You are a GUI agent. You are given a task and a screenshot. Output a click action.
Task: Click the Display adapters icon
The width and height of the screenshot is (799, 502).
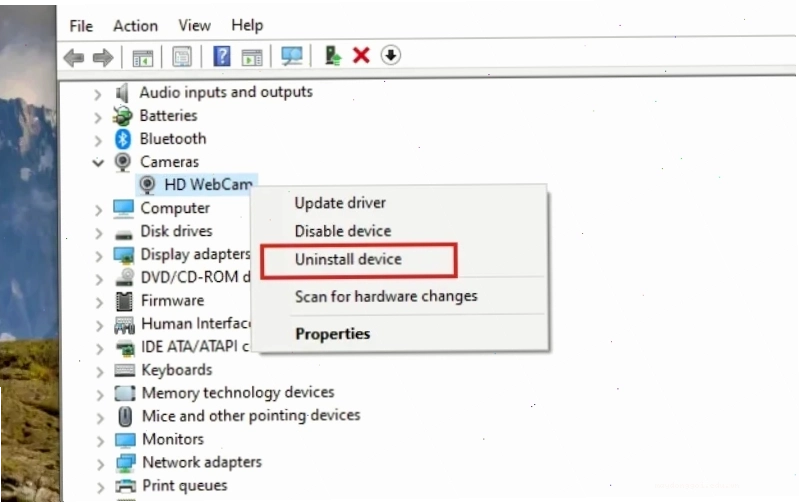click(x=124, y=255)
